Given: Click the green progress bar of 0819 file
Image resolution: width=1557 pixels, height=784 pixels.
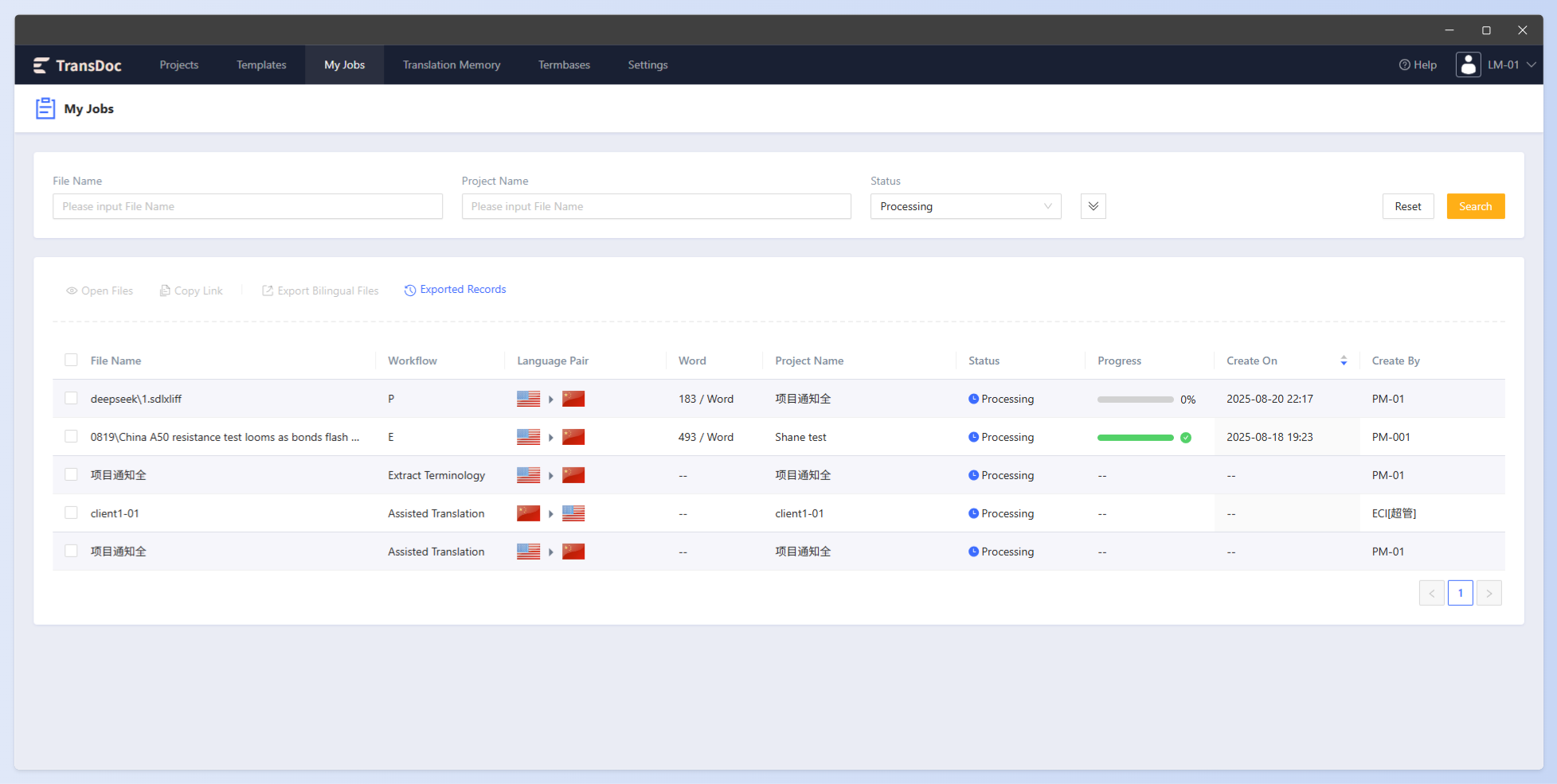Looking at the screenshot, I should 1135,437.
